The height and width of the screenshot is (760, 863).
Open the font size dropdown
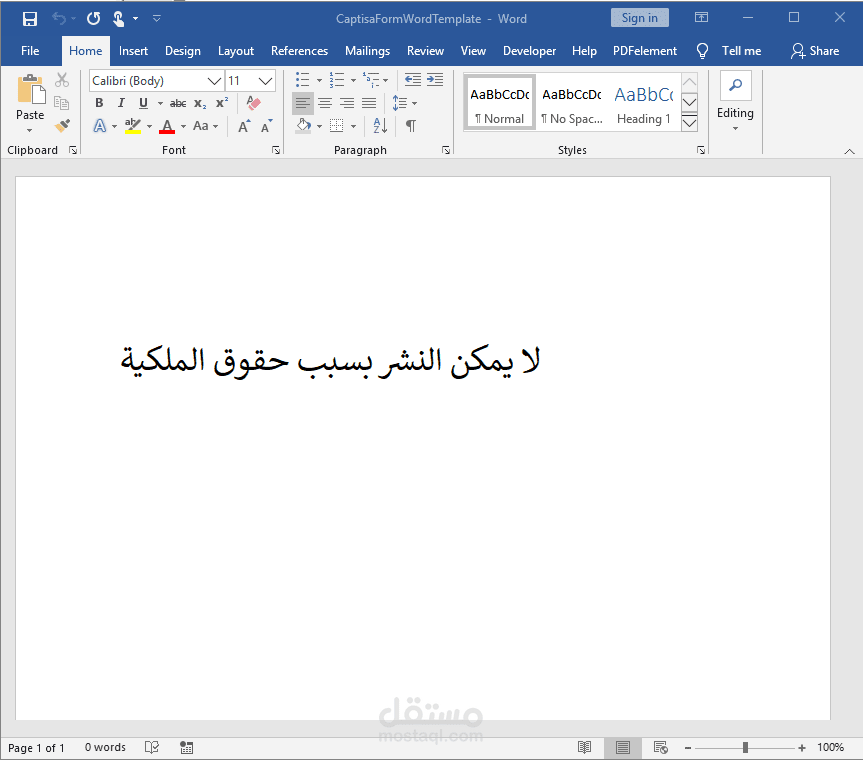click(266, 81)
